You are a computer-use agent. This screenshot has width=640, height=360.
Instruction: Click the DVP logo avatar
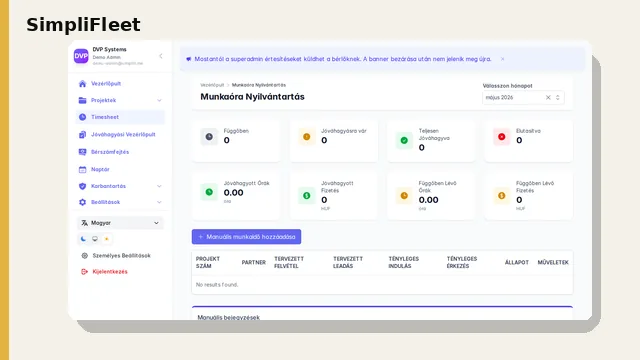click(x=81, y=56)
